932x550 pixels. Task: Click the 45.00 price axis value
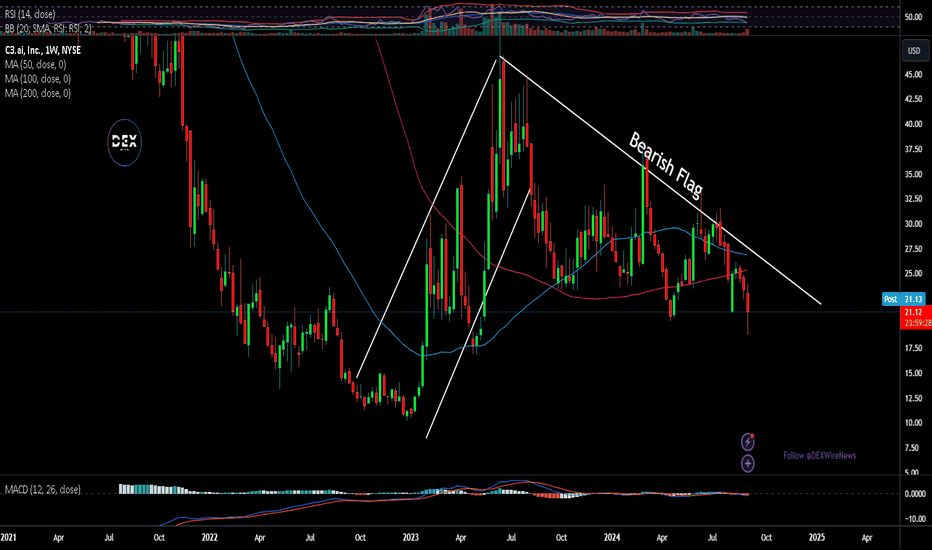[x=914, y=74]
